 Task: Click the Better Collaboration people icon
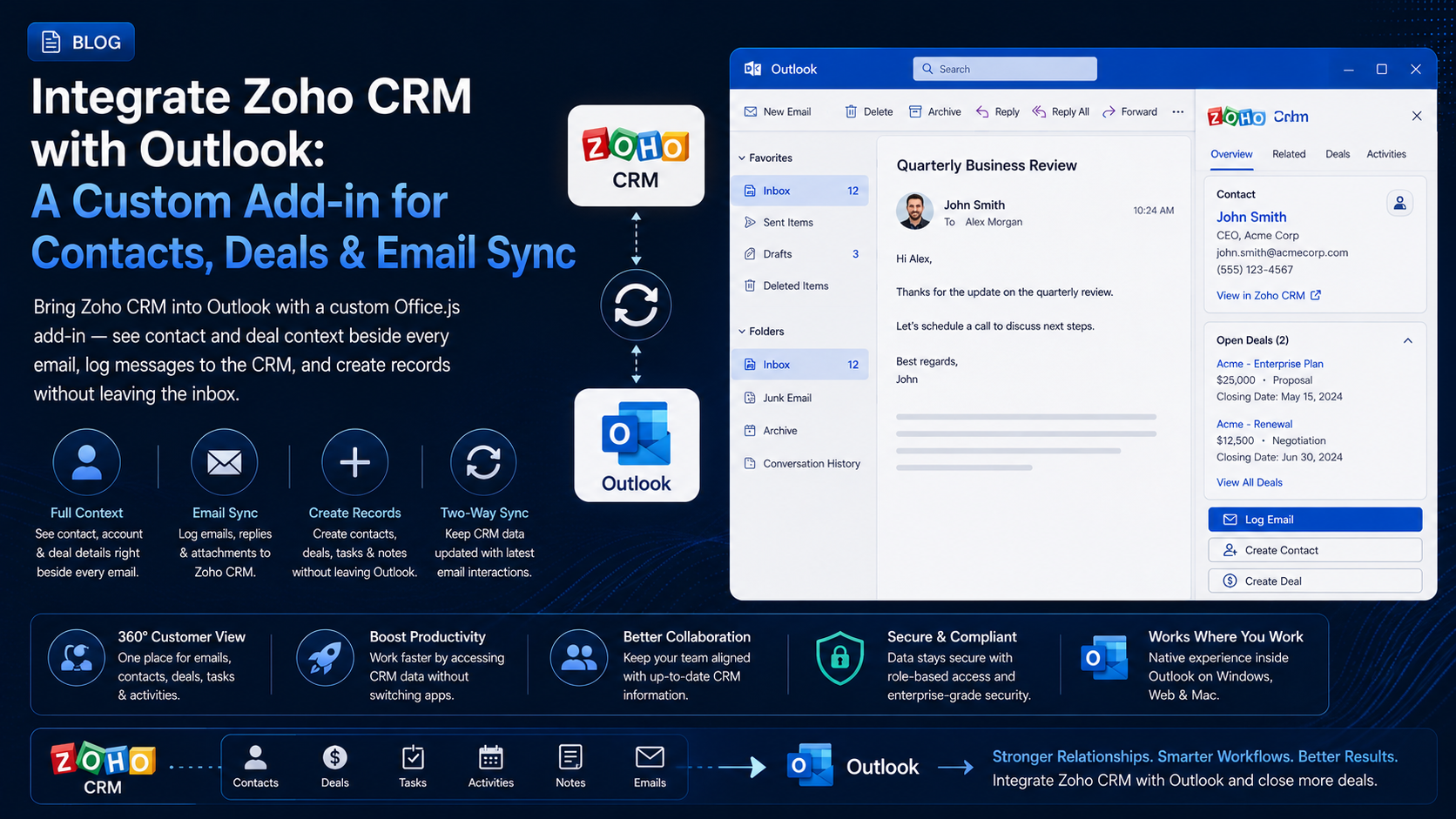tap(578, 658)
